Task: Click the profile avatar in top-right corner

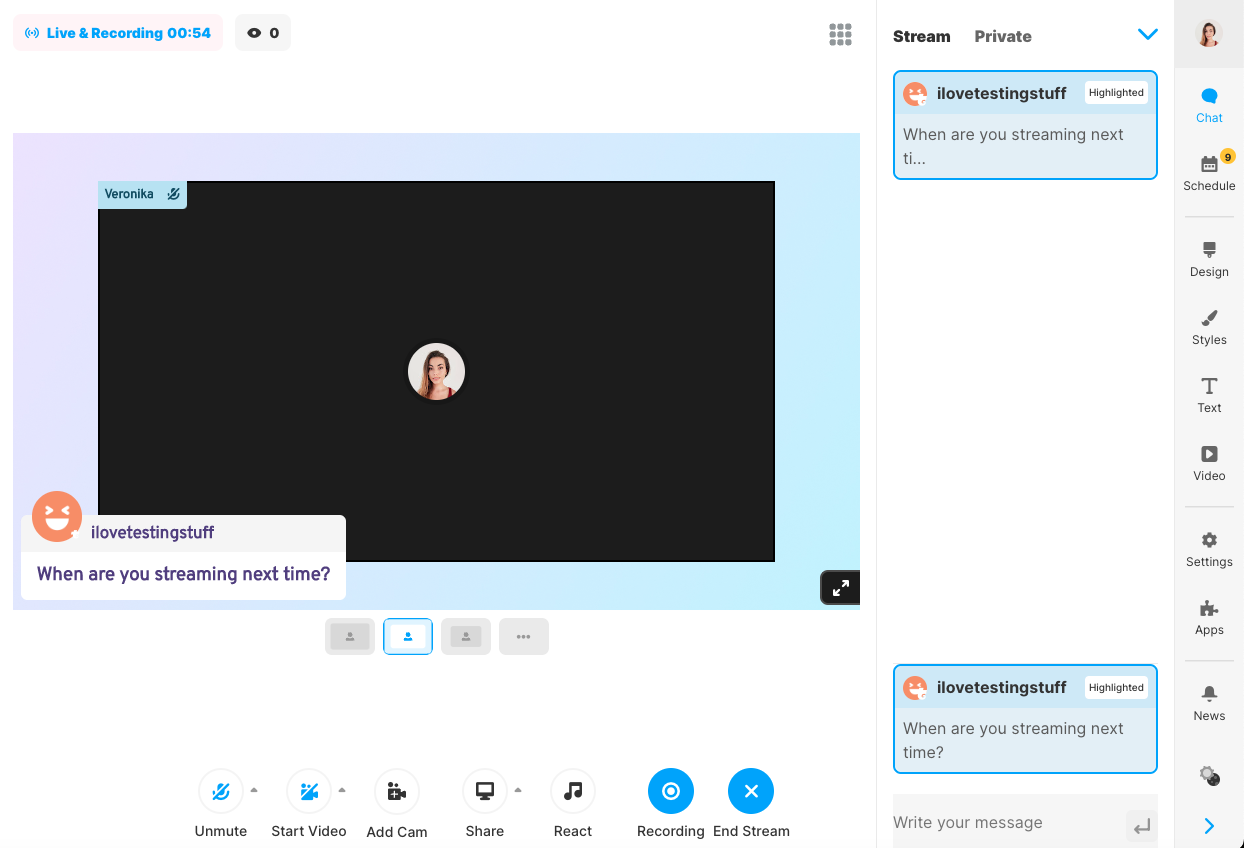Action: click(x=1209, y=34)
